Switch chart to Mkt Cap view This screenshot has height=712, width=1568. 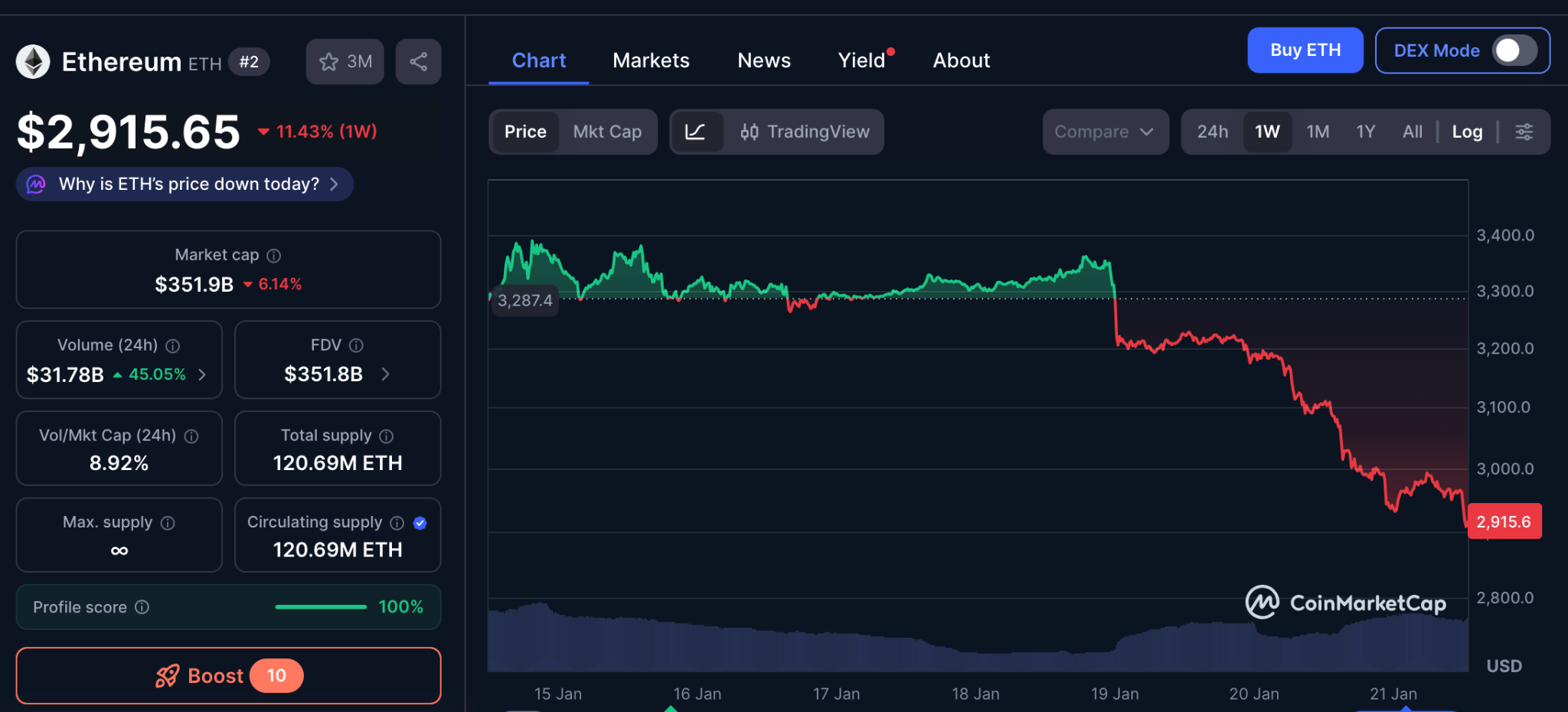pos(607,132)
